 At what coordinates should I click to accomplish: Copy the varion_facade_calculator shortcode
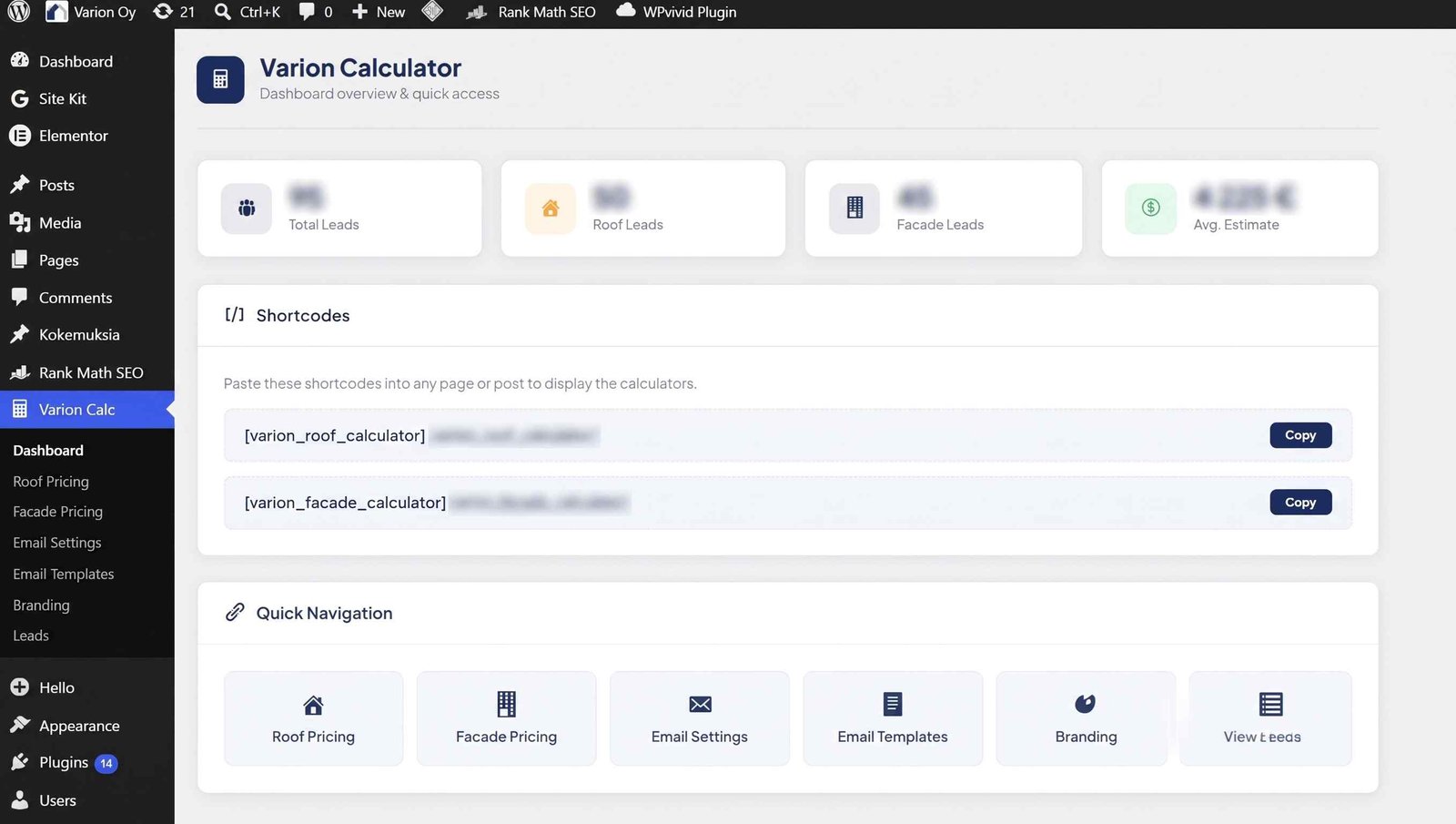coord(1300,503)
